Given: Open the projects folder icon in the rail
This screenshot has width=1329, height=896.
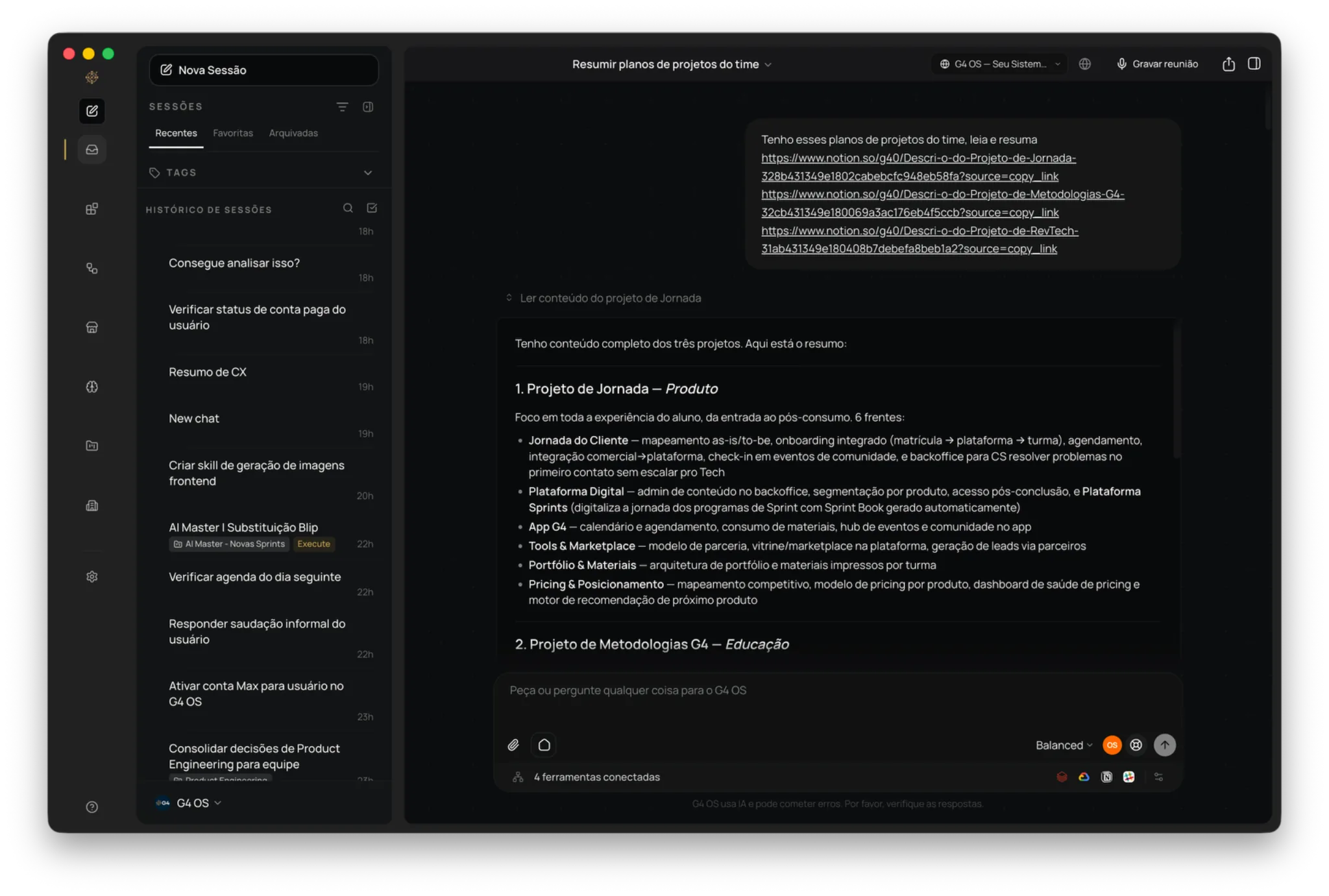Looking at the screenshot, I should tap(92, 446).
